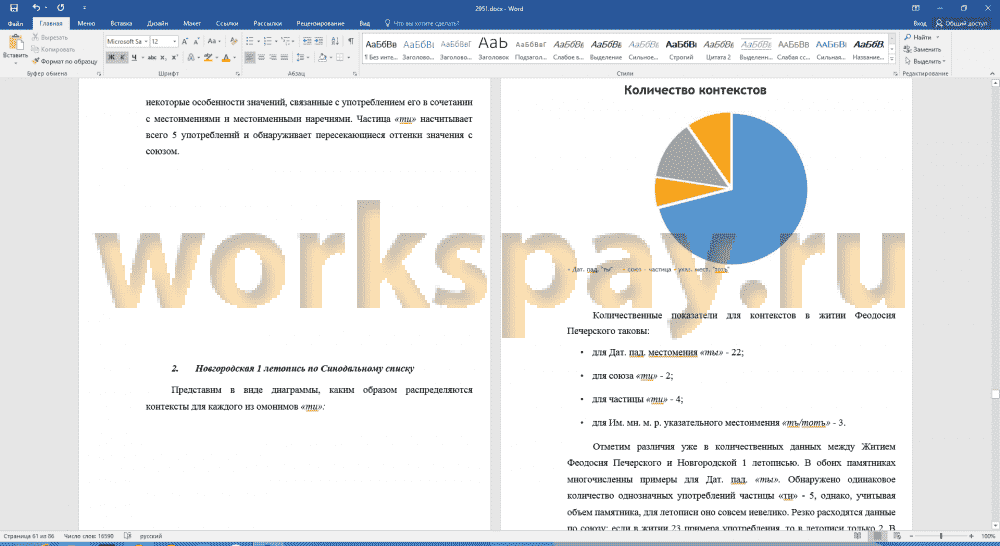Collapse the ribbon with the chevron
This screenshot has width=1000, height=546.
tap(992, 74)
